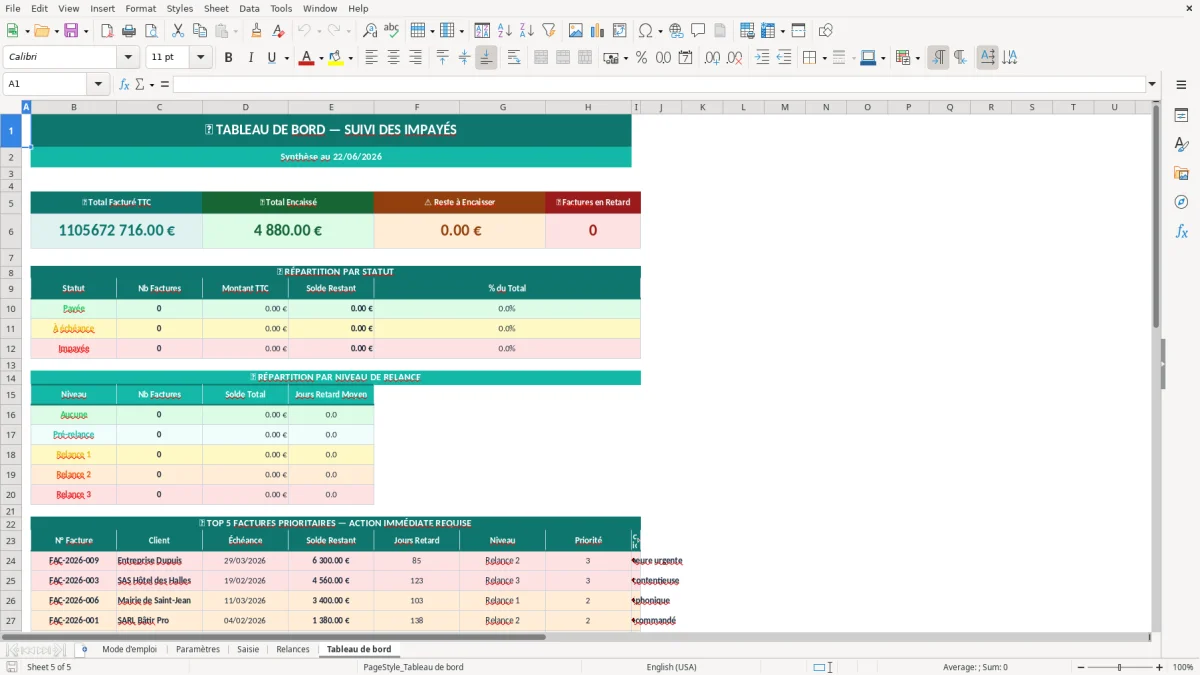Toggle Align Bottom
The image size is (1200, 675).
click(x=486, y=58)
